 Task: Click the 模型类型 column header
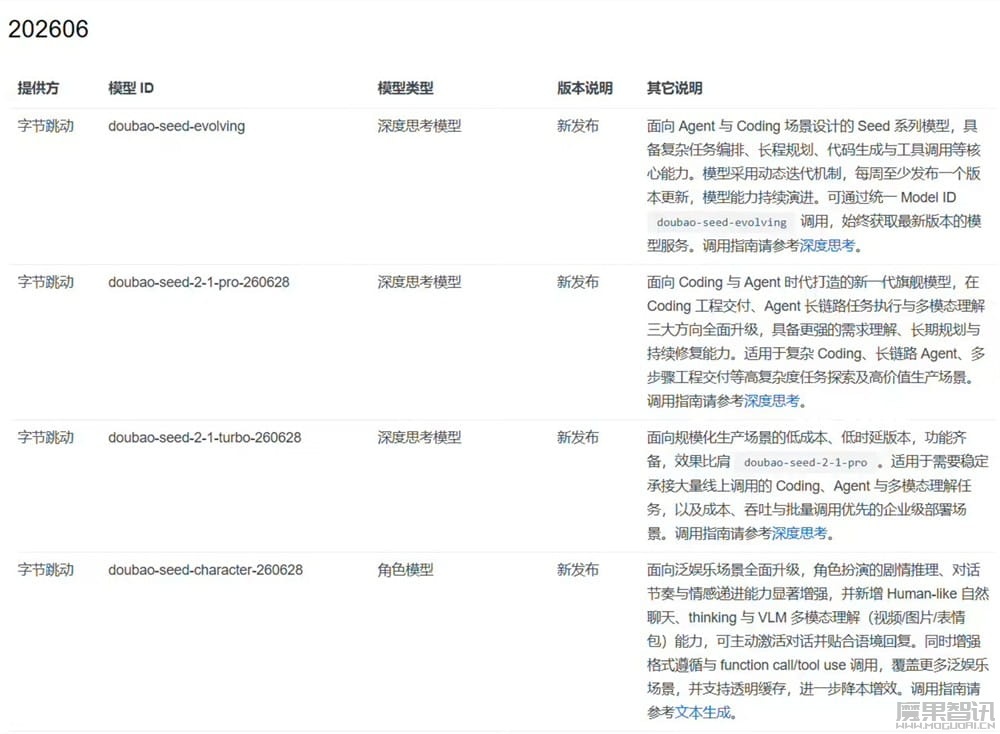tap(405, 88)
